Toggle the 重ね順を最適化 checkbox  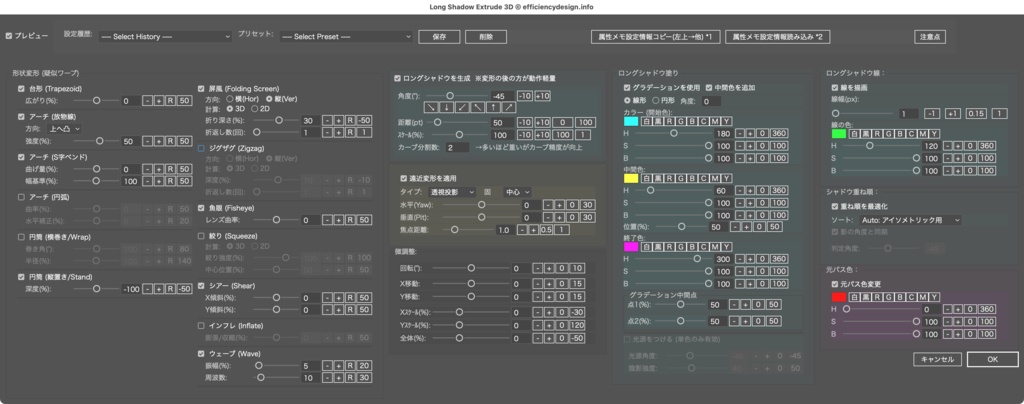[x=835, y=206]
